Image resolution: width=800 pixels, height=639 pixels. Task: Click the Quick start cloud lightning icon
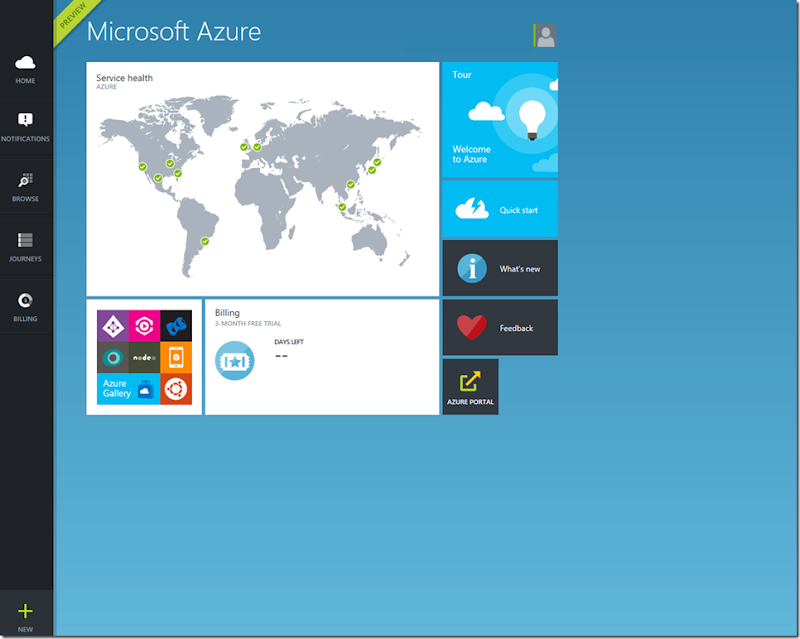tap(472, 208)
